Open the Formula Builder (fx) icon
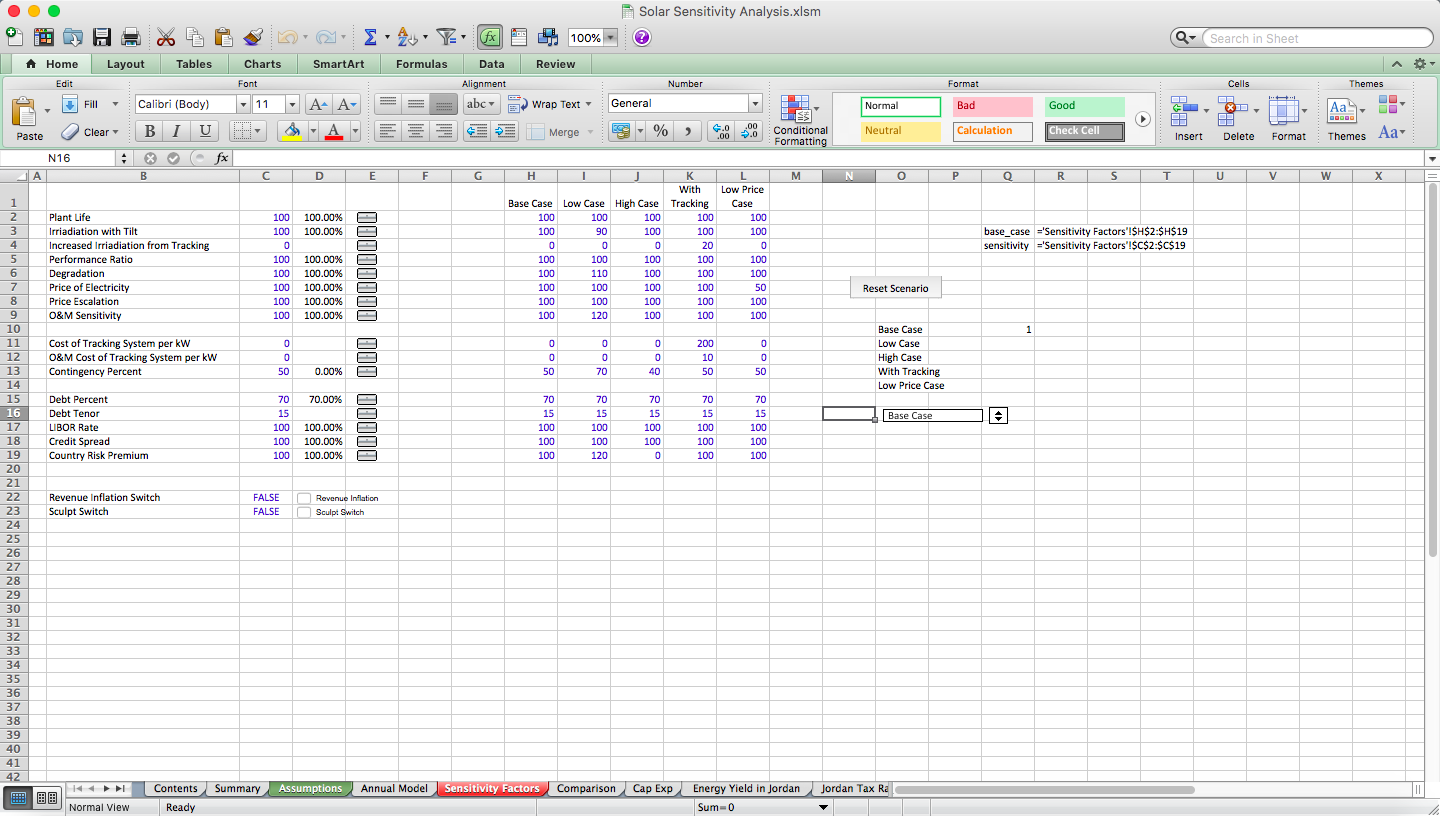This screenshot has height=816, width=1440. click(x=489, y=37)
